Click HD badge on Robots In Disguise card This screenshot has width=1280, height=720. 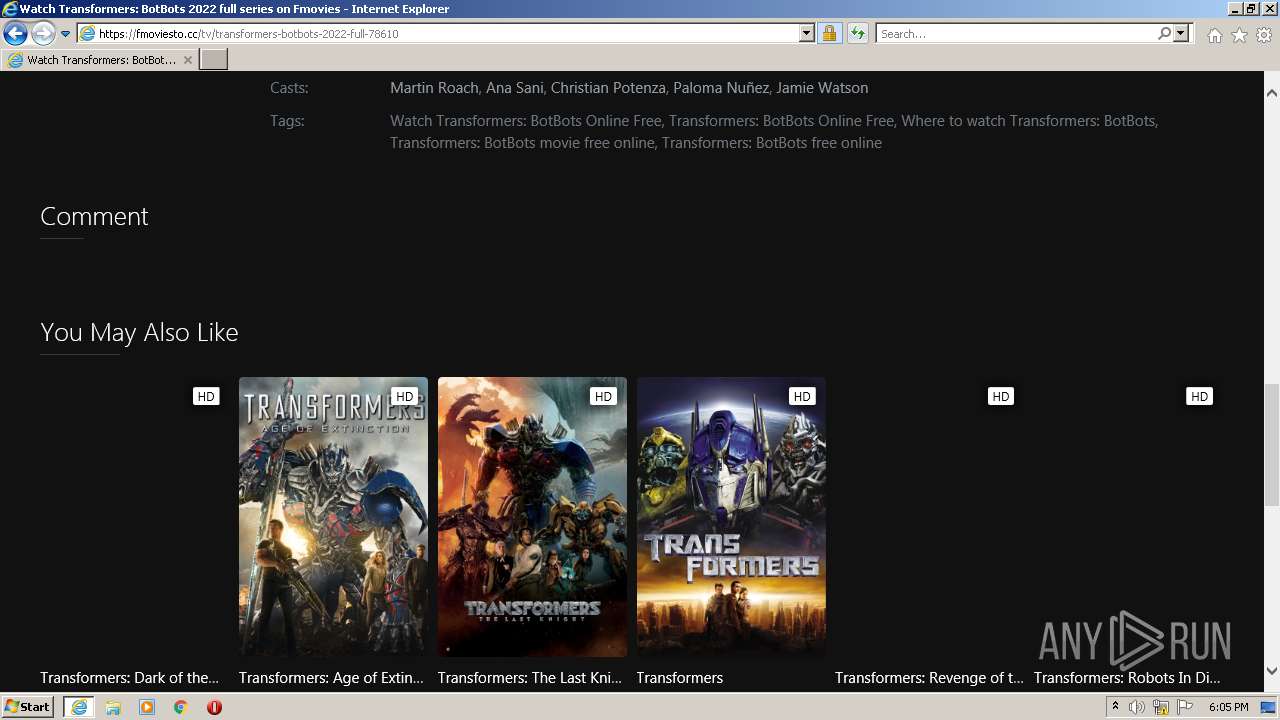pyautogui.click(x=1199, y=397)
